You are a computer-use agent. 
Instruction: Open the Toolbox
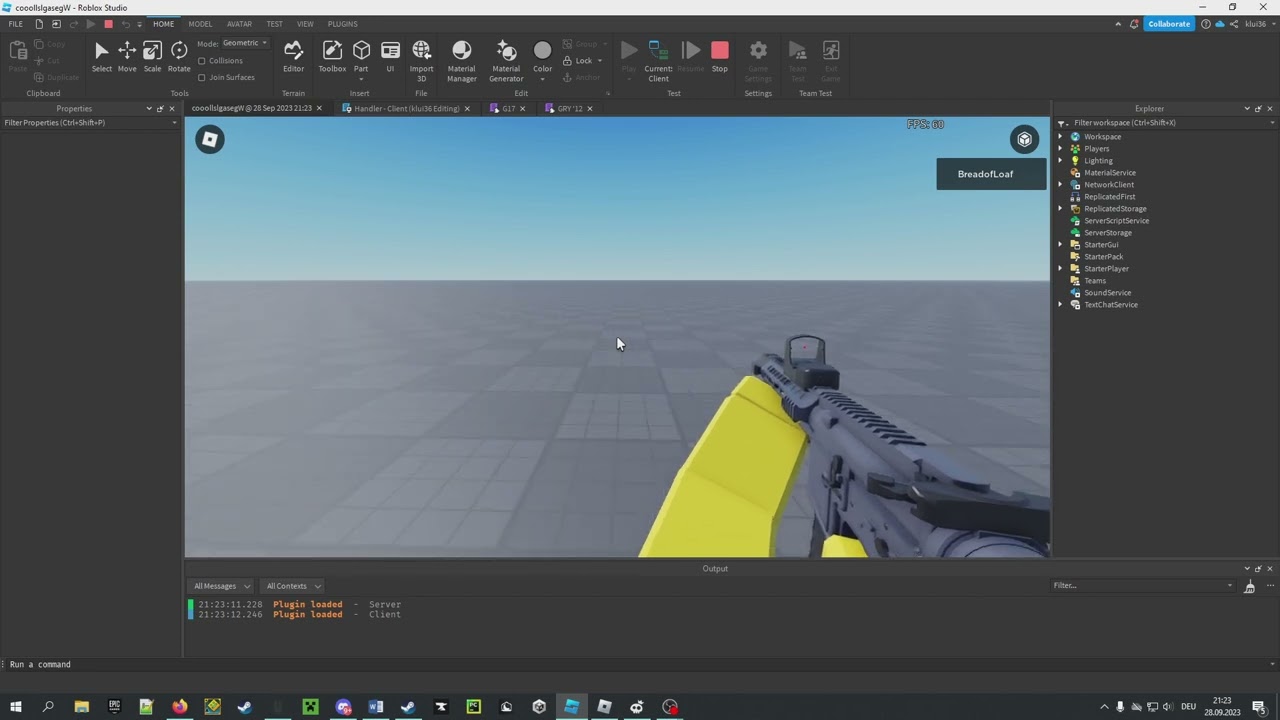(x=332, y=57)
